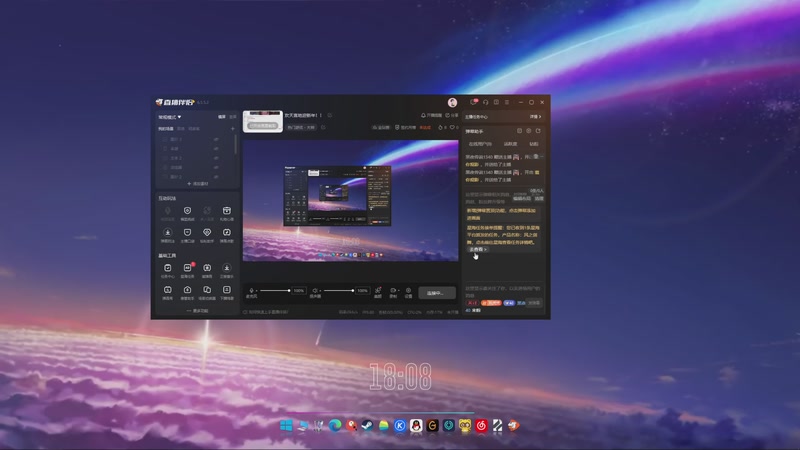This screenshot has width=800, height=450.
Task: Toggle visibility eye of the second source row
Action: click(x=216, y=148)
